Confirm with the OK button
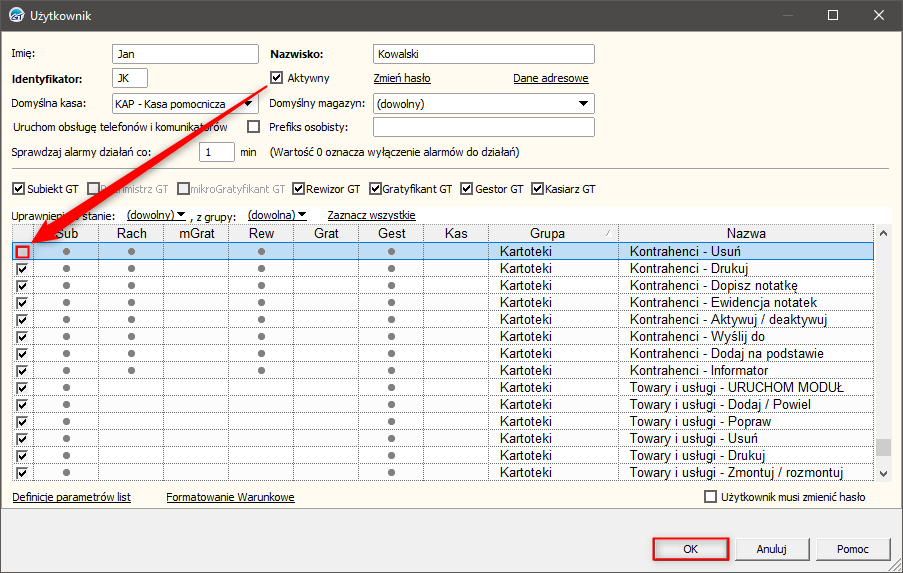 690,549
